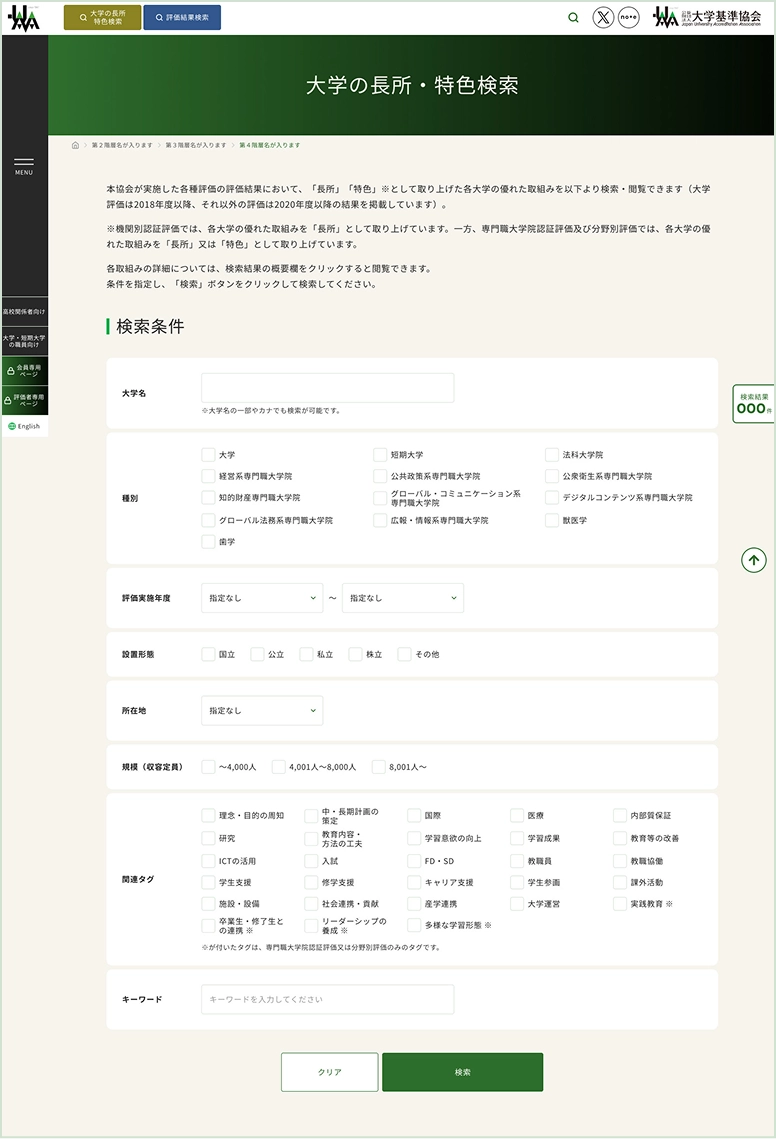The image size is (776, 1139).
Task: Focus the キーワード input field
Action: point(328,1000)
